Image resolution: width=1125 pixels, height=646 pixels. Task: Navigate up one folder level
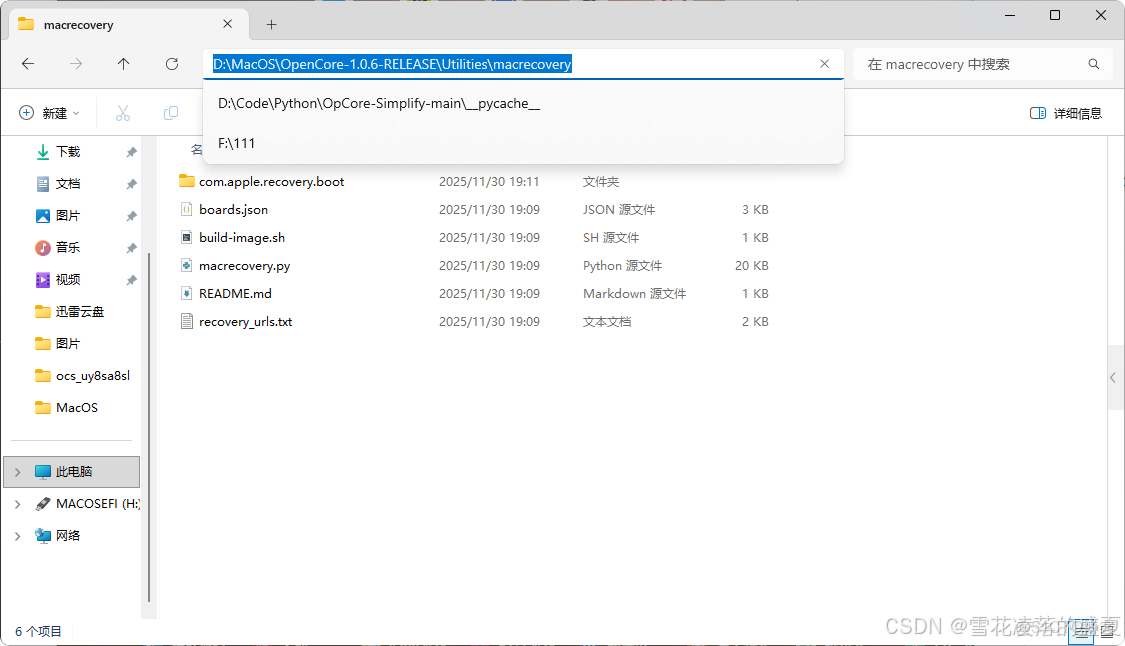[123, 64]
